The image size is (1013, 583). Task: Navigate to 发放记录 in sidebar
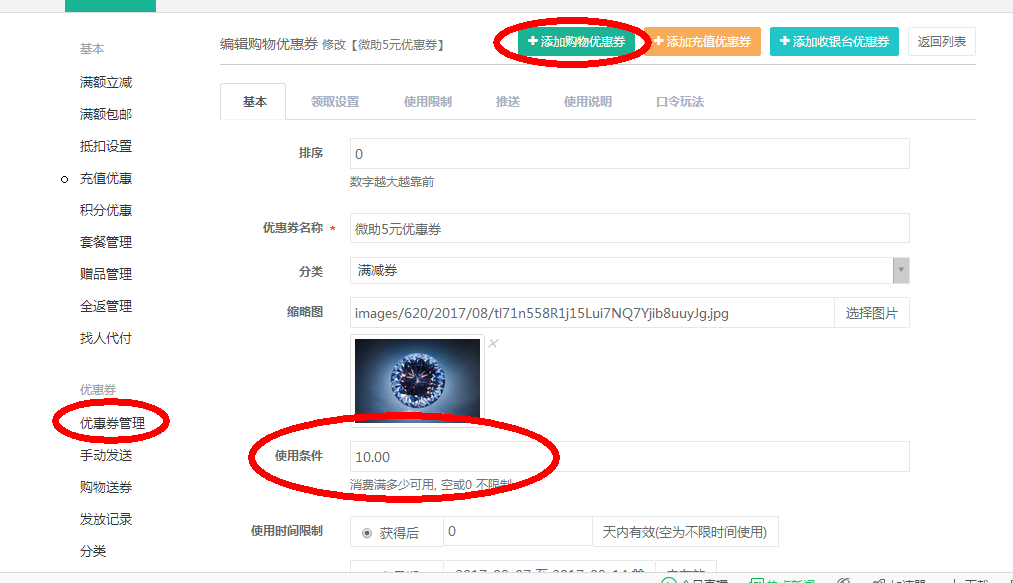106,519
